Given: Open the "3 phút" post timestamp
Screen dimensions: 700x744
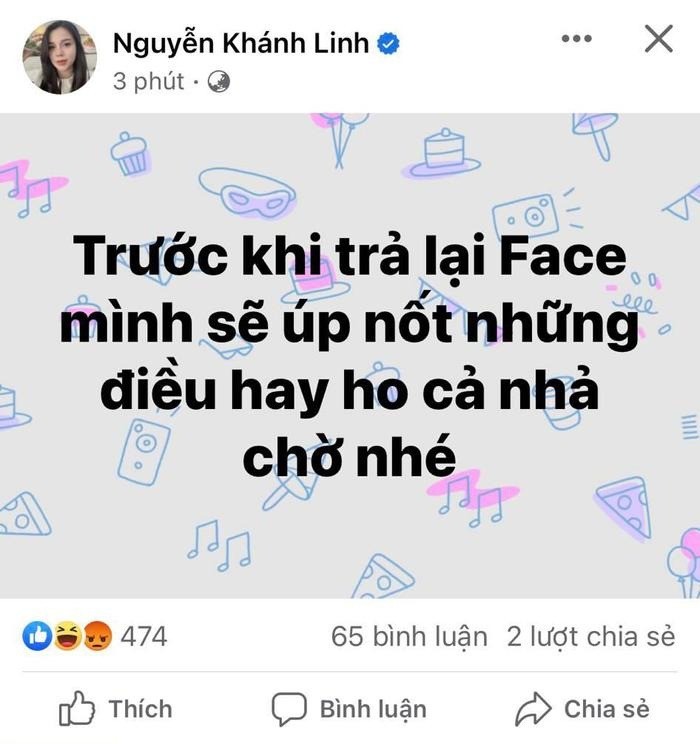Looking at the screenshot, I should click(x=148, y=82).
